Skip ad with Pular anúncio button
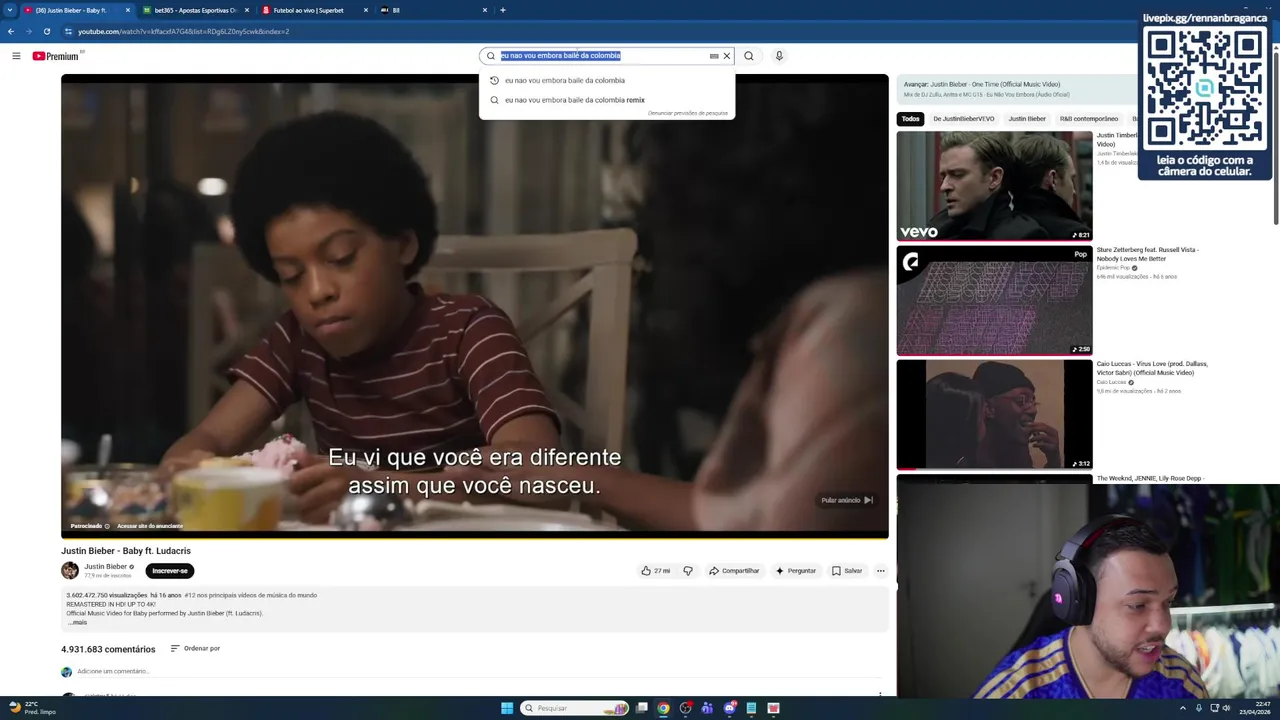Image resolution: width=1280 pixels, height=720 pixels. tap(848, 500)
